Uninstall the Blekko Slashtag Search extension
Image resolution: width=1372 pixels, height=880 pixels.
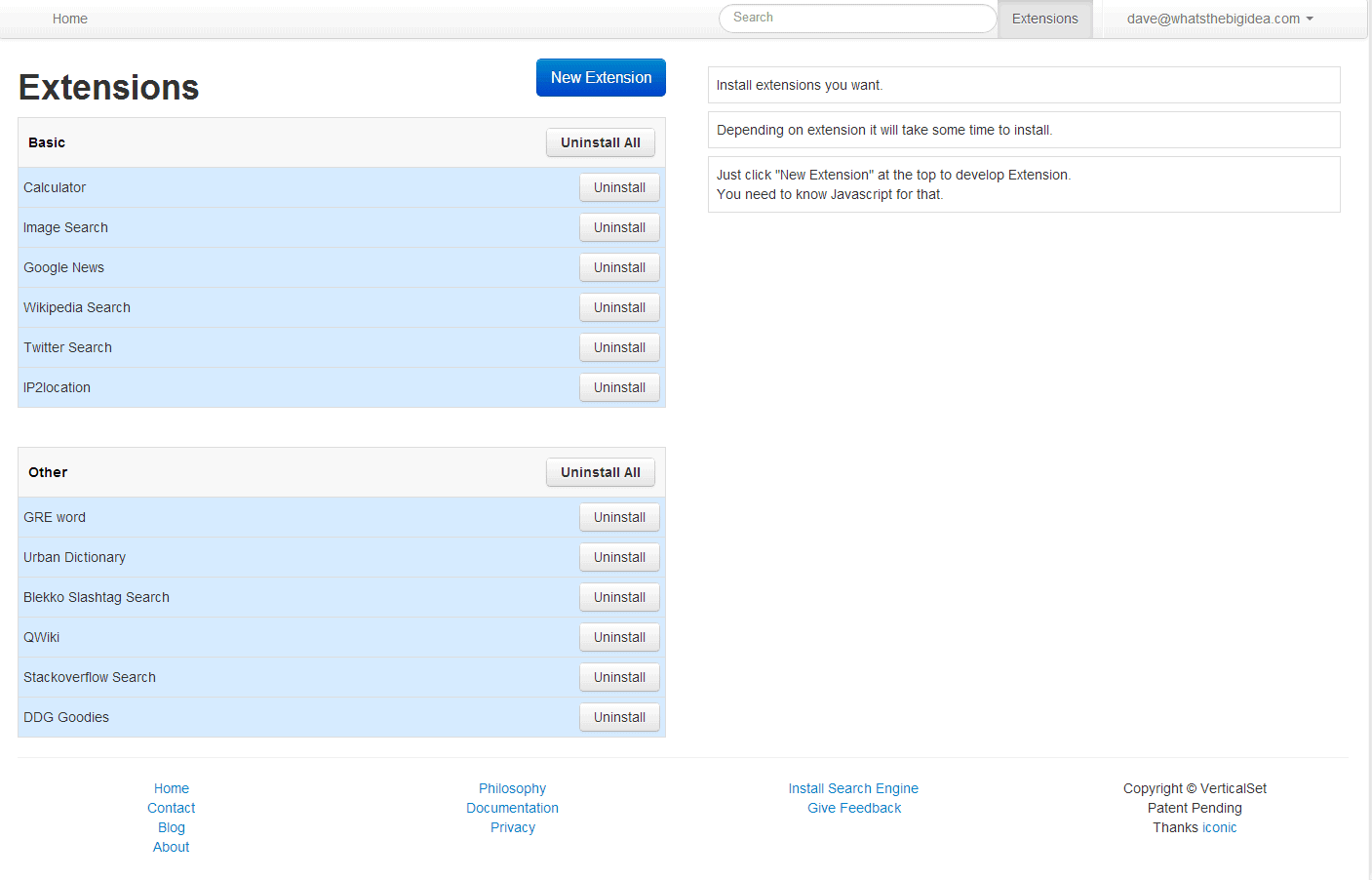pyautogui.click(x=619, y=597)
